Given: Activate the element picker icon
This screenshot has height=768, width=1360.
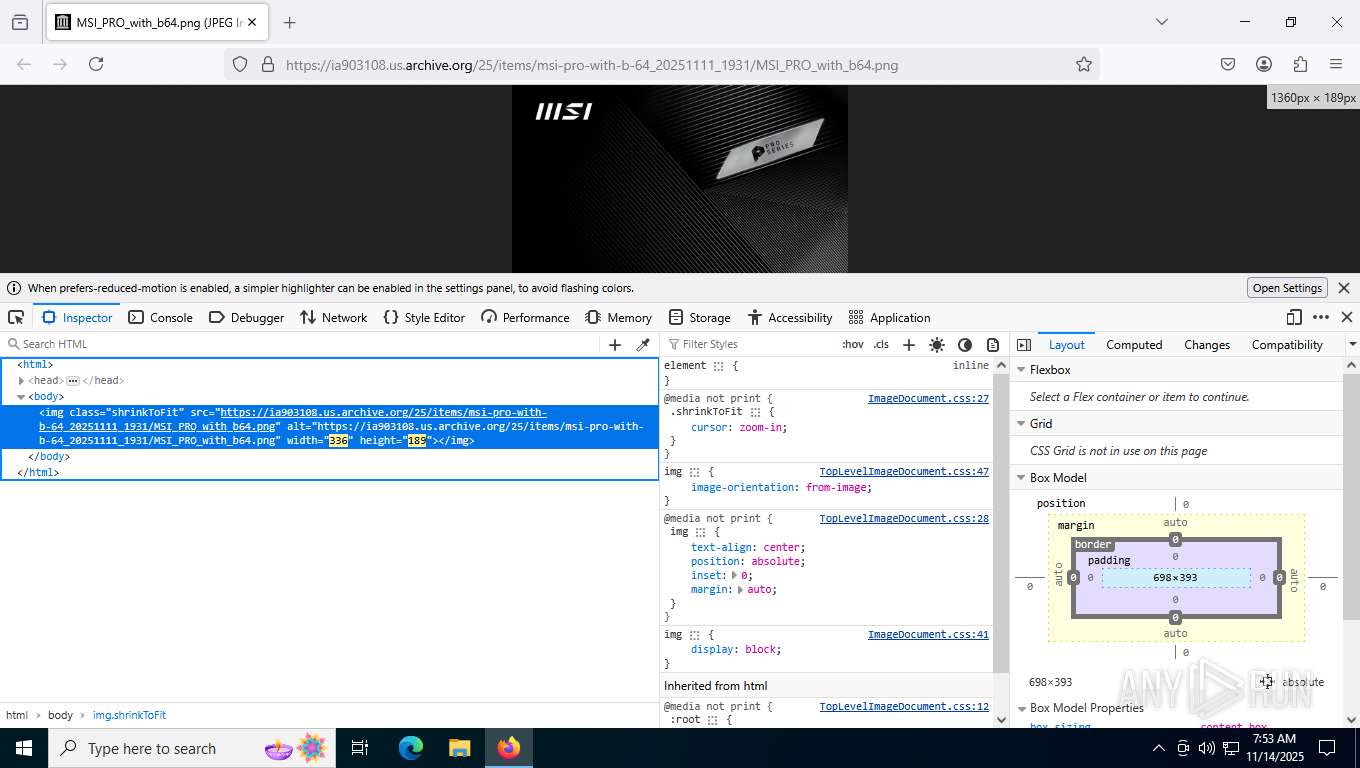Looking at the screenshot, I should coord(16,317).
